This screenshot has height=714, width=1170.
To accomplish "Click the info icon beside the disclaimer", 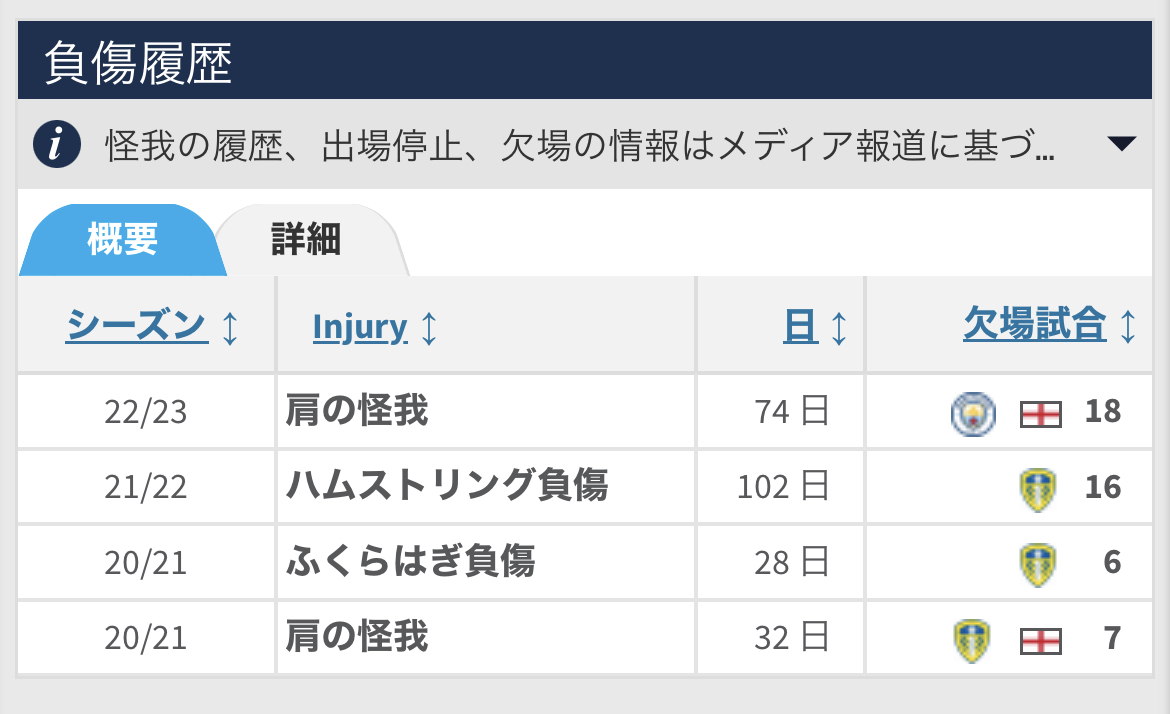I will pyautogui.click(x=57, y=145).
